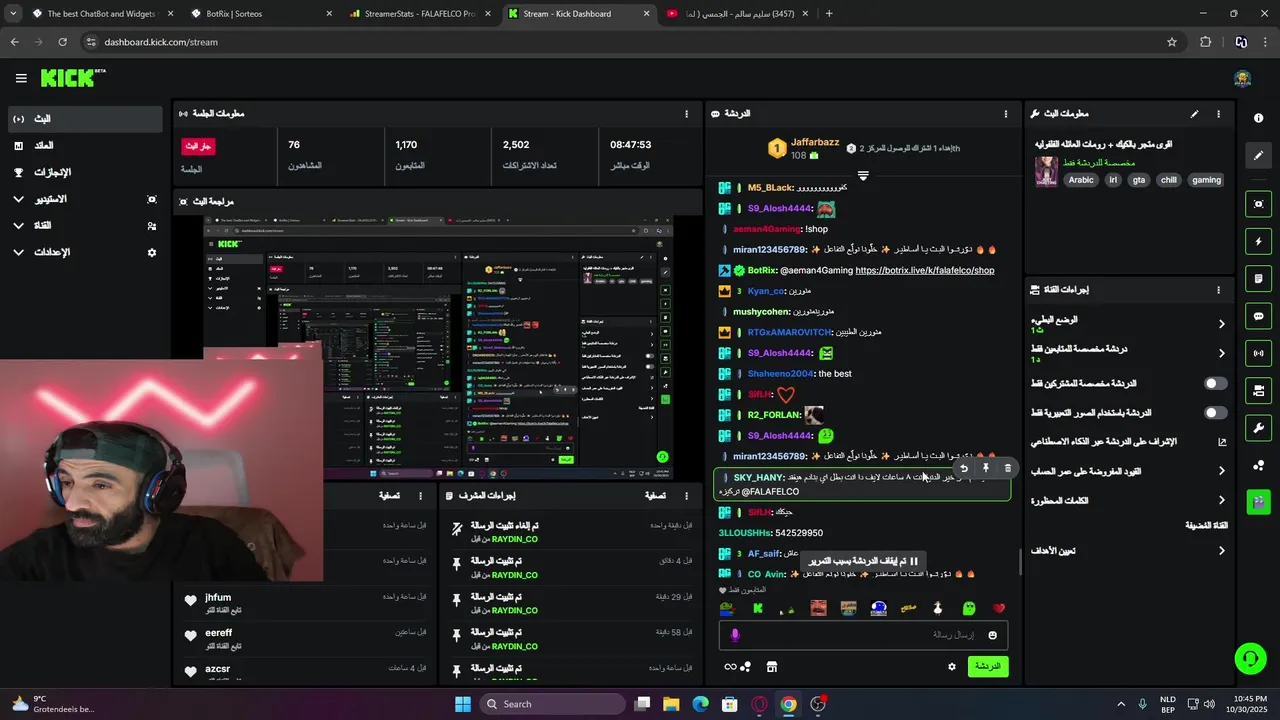1280x720 pixels.
Task: Edit stream info with the pencil icon
Action: pos(1194,114)
